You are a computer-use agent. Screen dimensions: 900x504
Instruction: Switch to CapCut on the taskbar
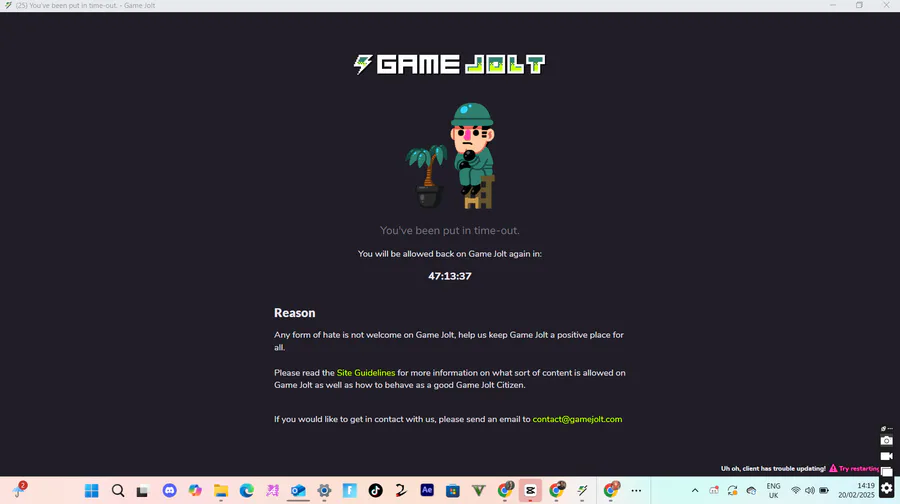pyautogui.click(x=530, y=490)
